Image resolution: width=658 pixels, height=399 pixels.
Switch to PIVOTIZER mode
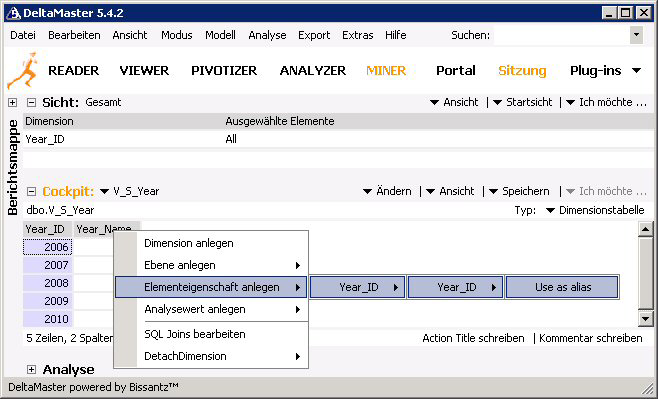pyautogui.click(x=224, y=70)
